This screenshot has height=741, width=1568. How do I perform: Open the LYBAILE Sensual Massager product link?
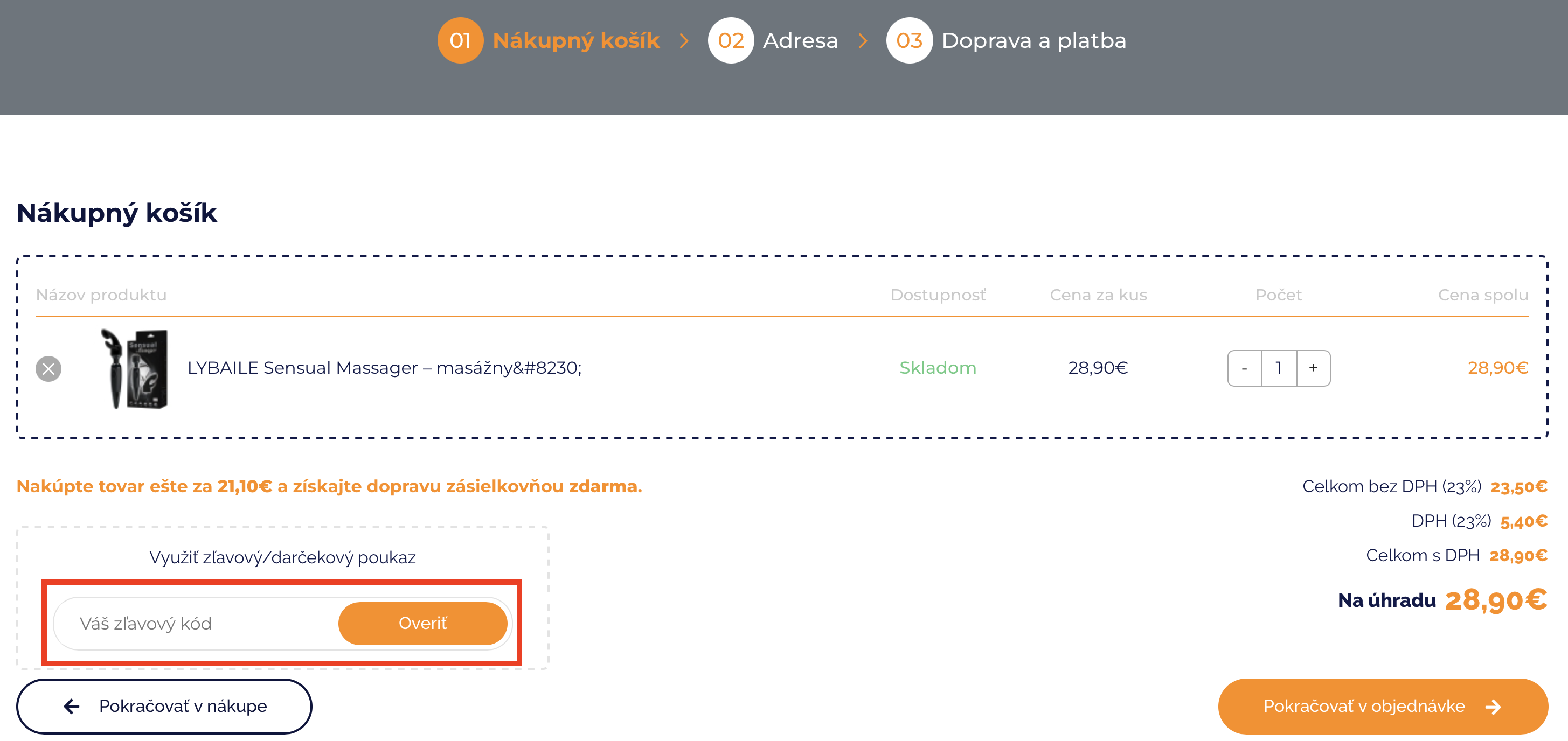tap(384, 368)
